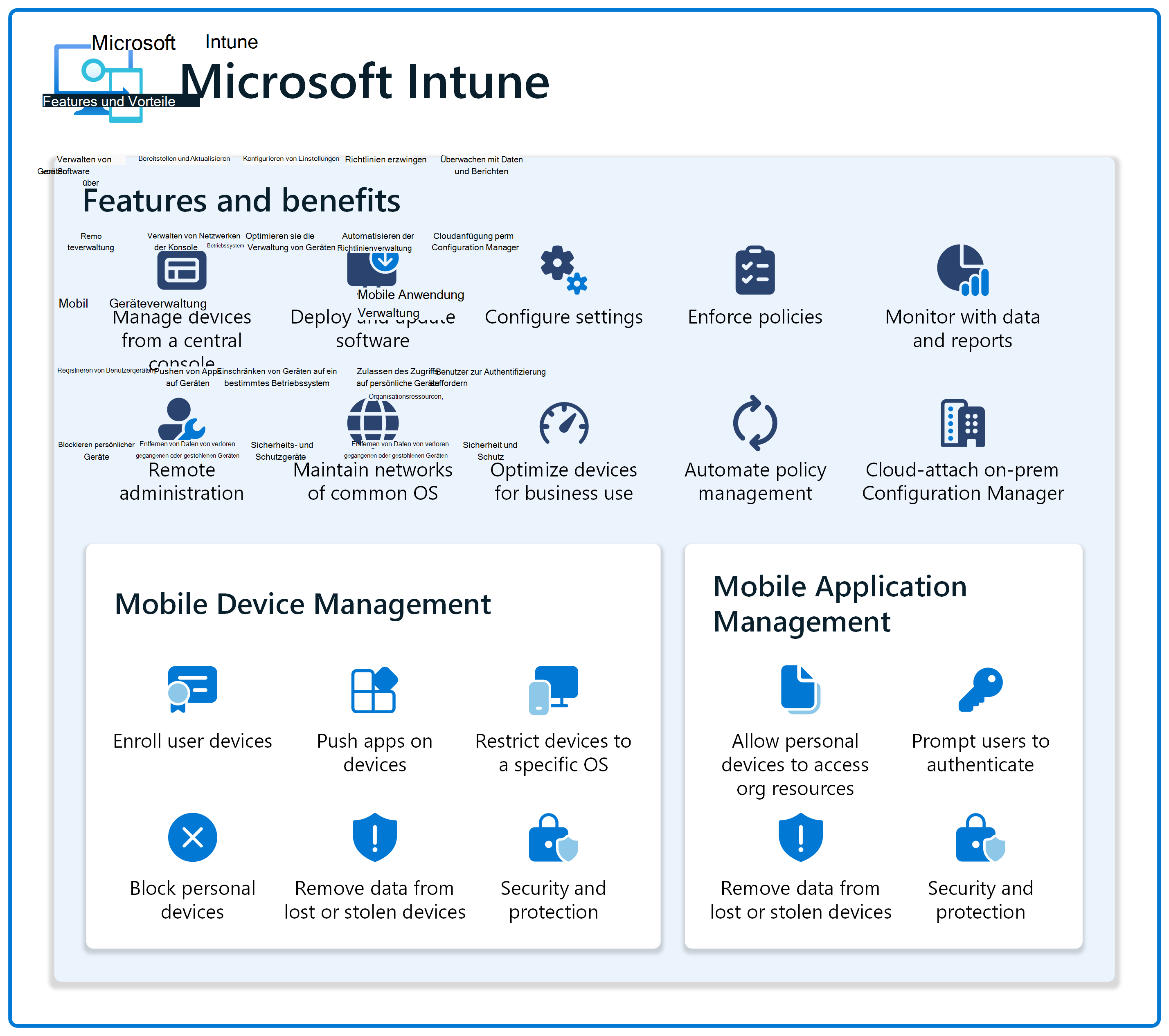The width and height of the screenshot is (1169, 1036).
Task: Click the Restrict devices to specific OS icon
Action: click(x=553, y=690)
